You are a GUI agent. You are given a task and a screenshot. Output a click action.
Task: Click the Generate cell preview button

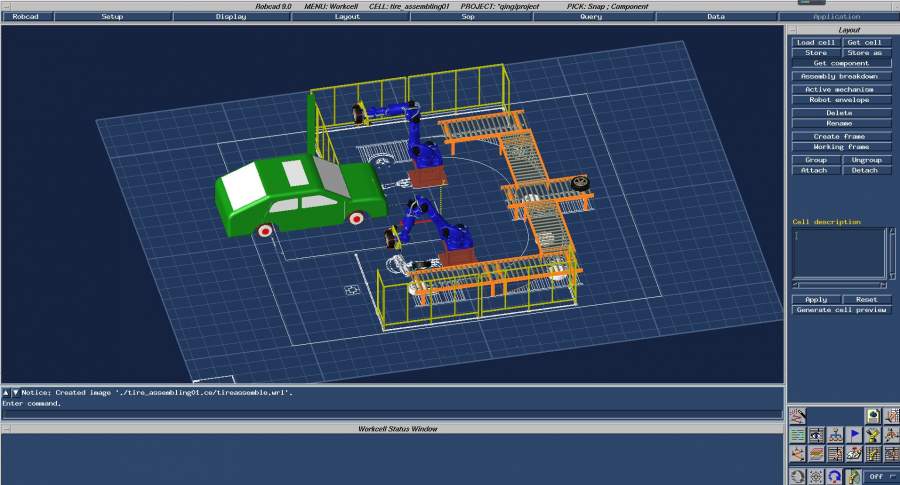(x=841, y=310)
